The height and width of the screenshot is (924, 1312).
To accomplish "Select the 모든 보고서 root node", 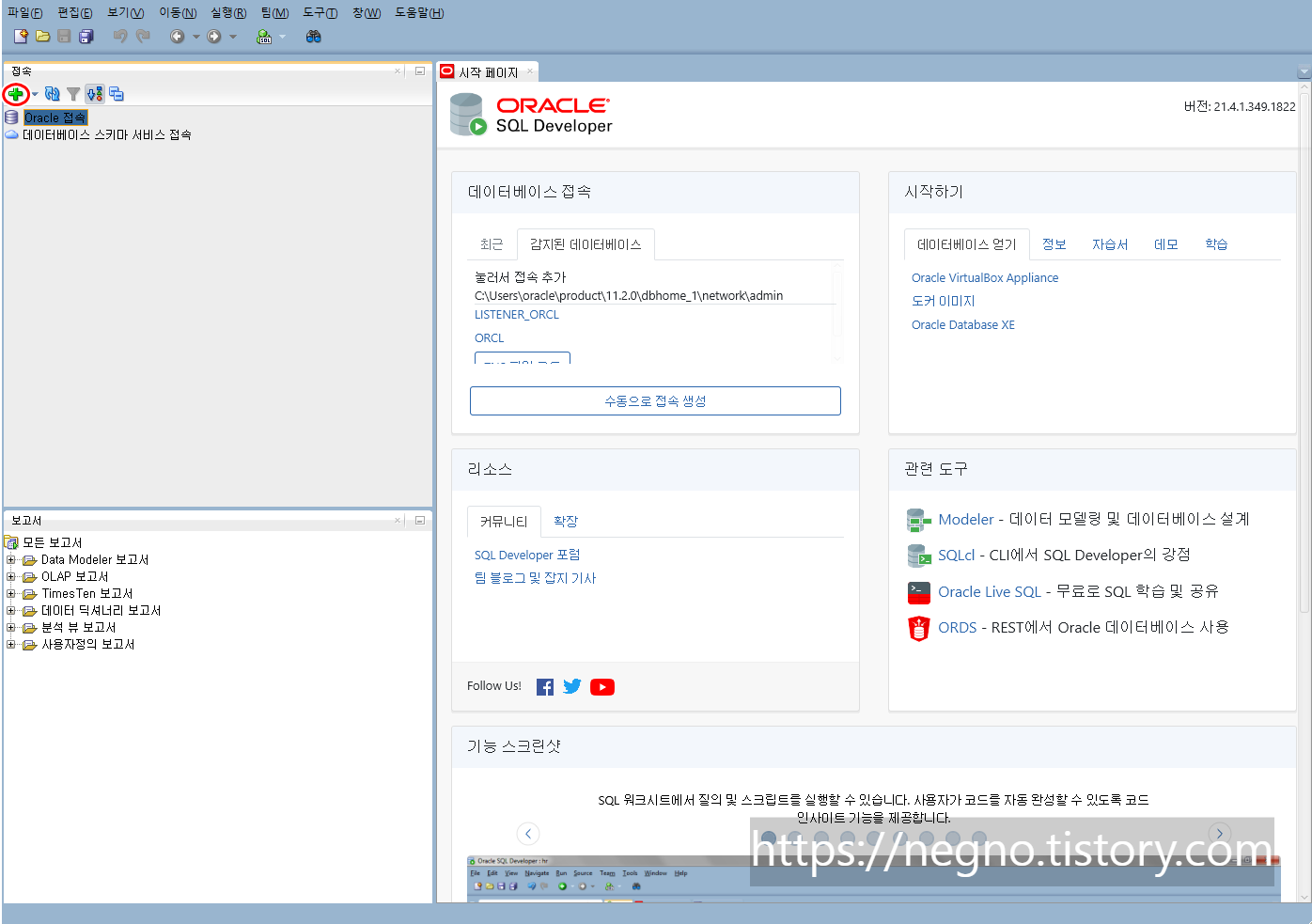I will pos(53,542).
